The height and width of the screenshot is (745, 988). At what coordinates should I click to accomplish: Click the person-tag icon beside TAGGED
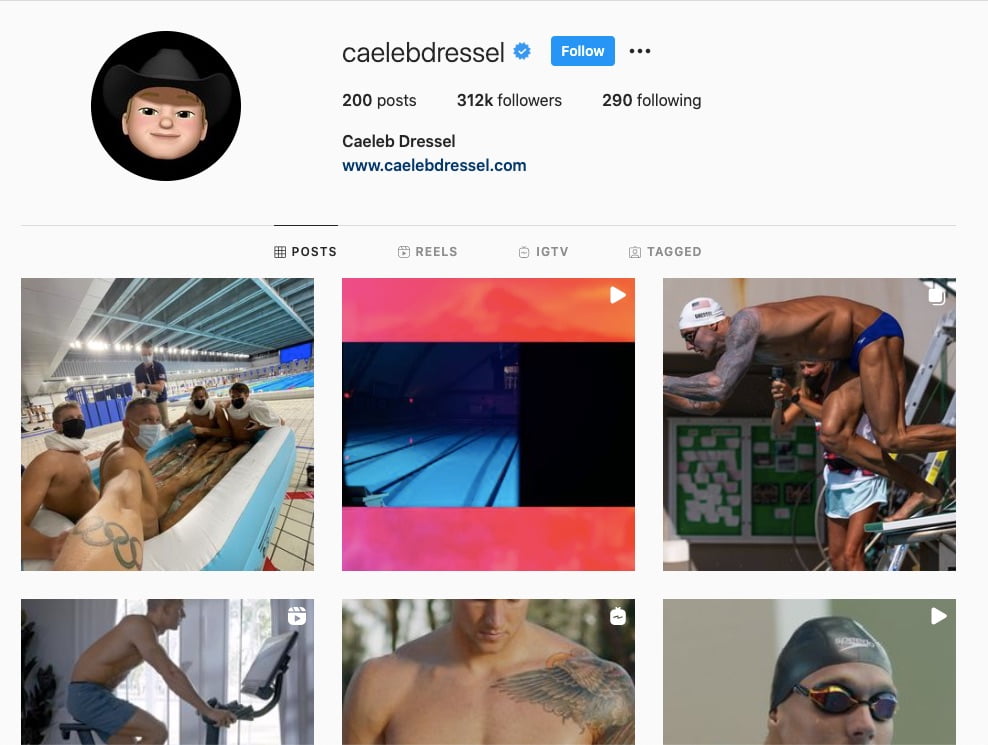click(x=635, y=252)
